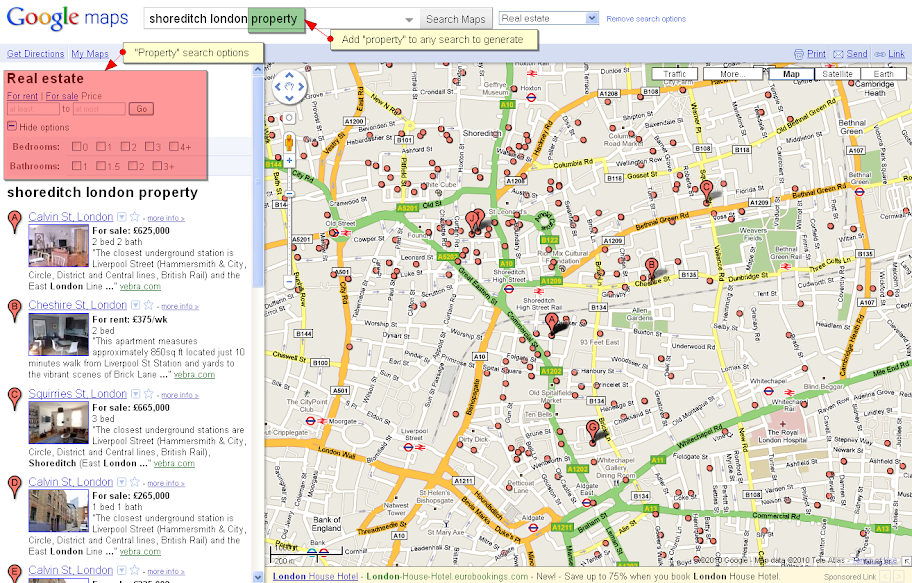The image size is (912, 583).
Task: Select map marker G near Whitechapel Gallery
Action: coord(593,431)
